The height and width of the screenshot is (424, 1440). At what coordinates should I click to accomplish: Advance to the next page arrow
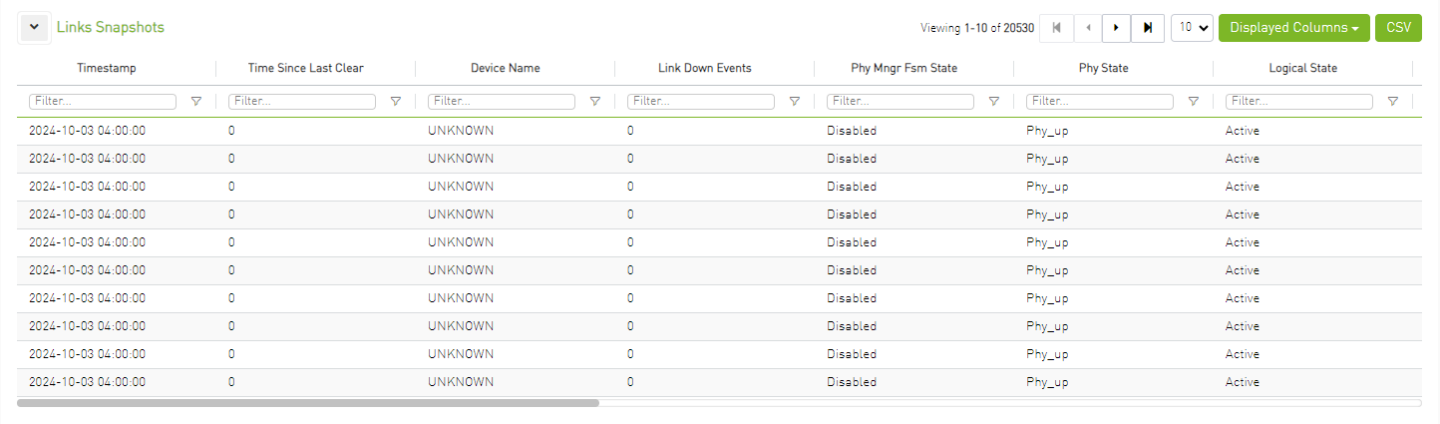click(x=1117, y=28)
